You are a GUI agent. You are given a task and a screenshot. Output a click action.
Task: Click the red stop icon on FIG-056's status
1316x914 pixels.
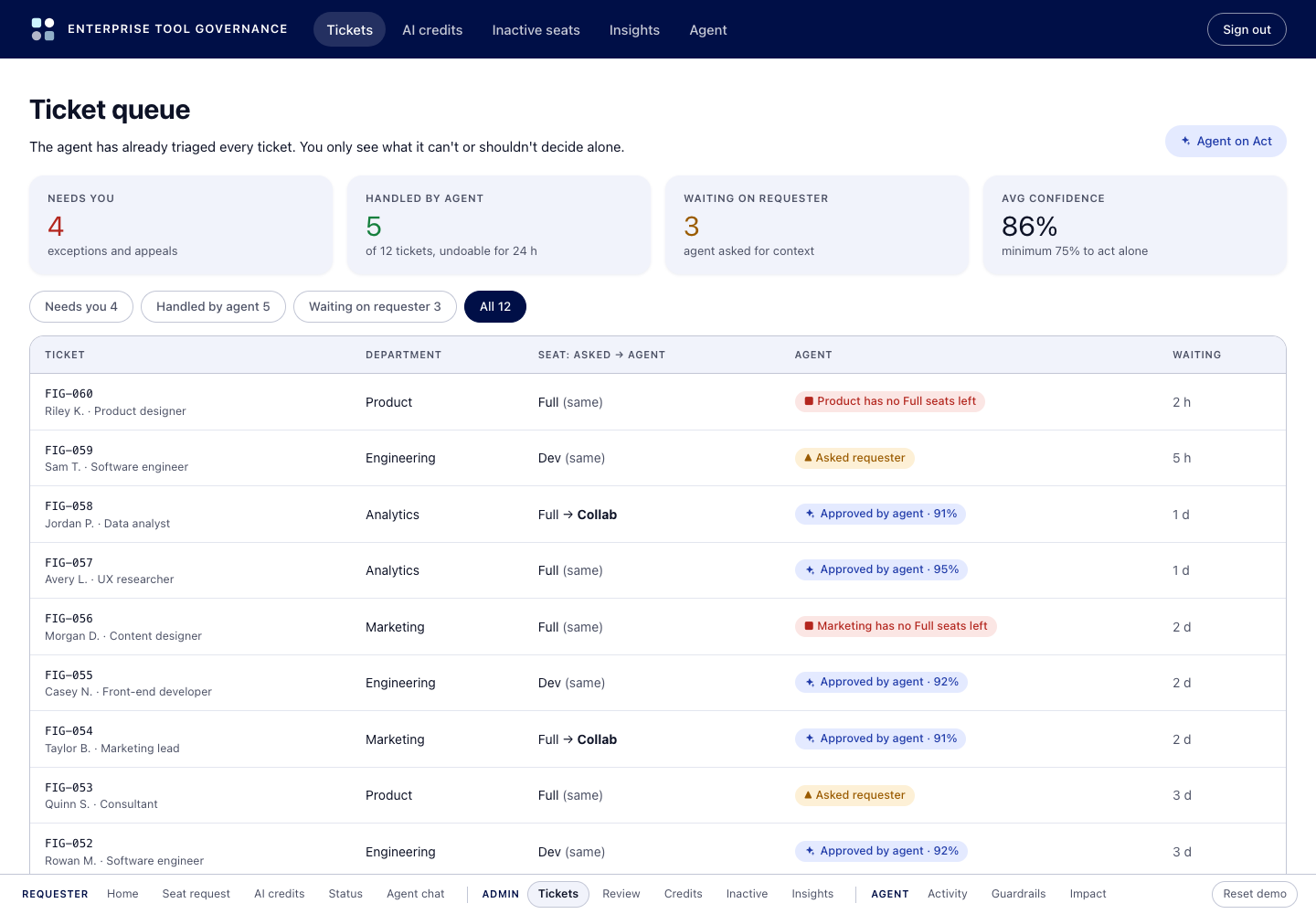click(809, 626)
